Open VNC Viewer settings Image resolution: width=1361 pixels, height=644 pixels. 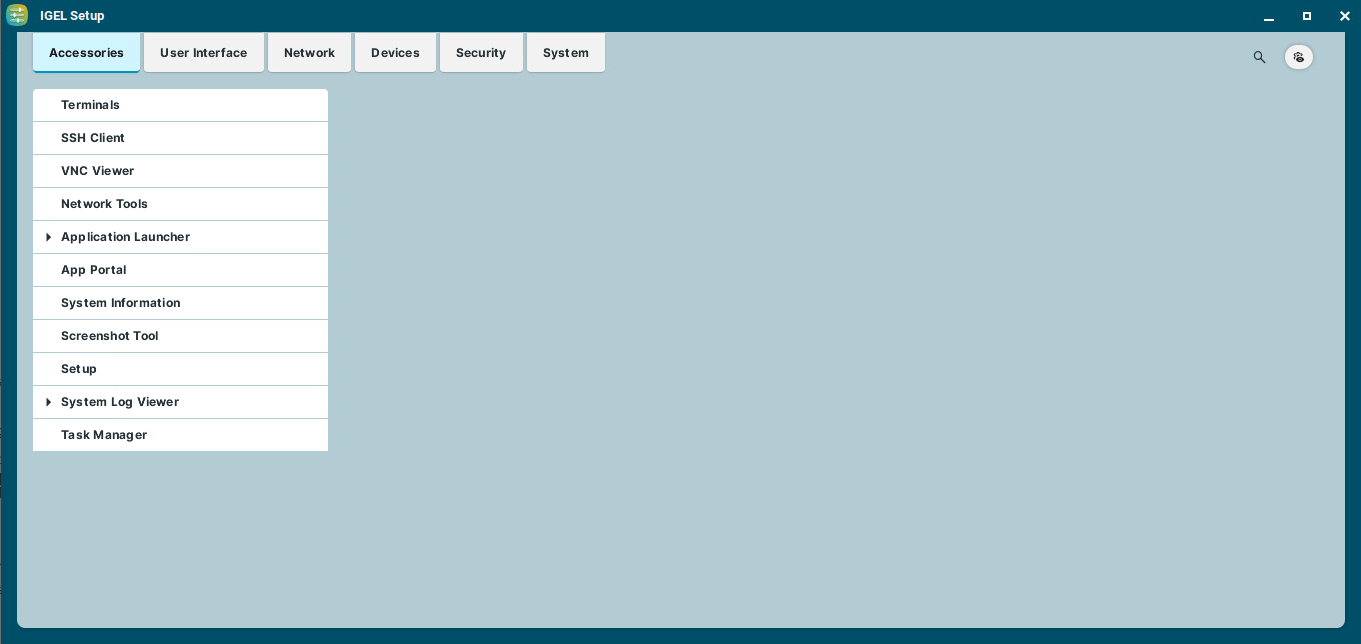(x=97, y=171)
